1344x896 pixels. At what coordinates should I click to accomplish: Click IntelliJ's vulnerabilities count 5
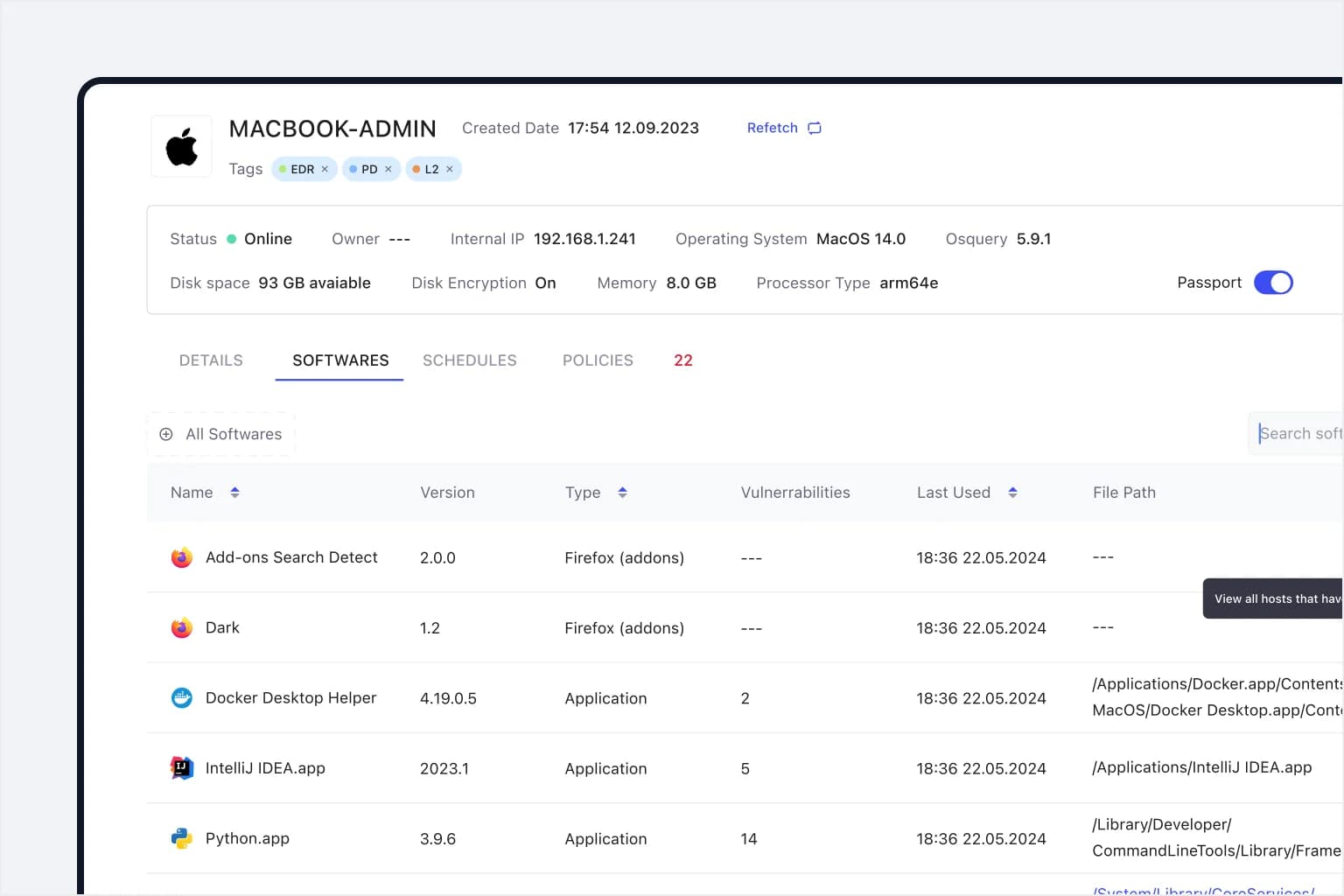745,768
